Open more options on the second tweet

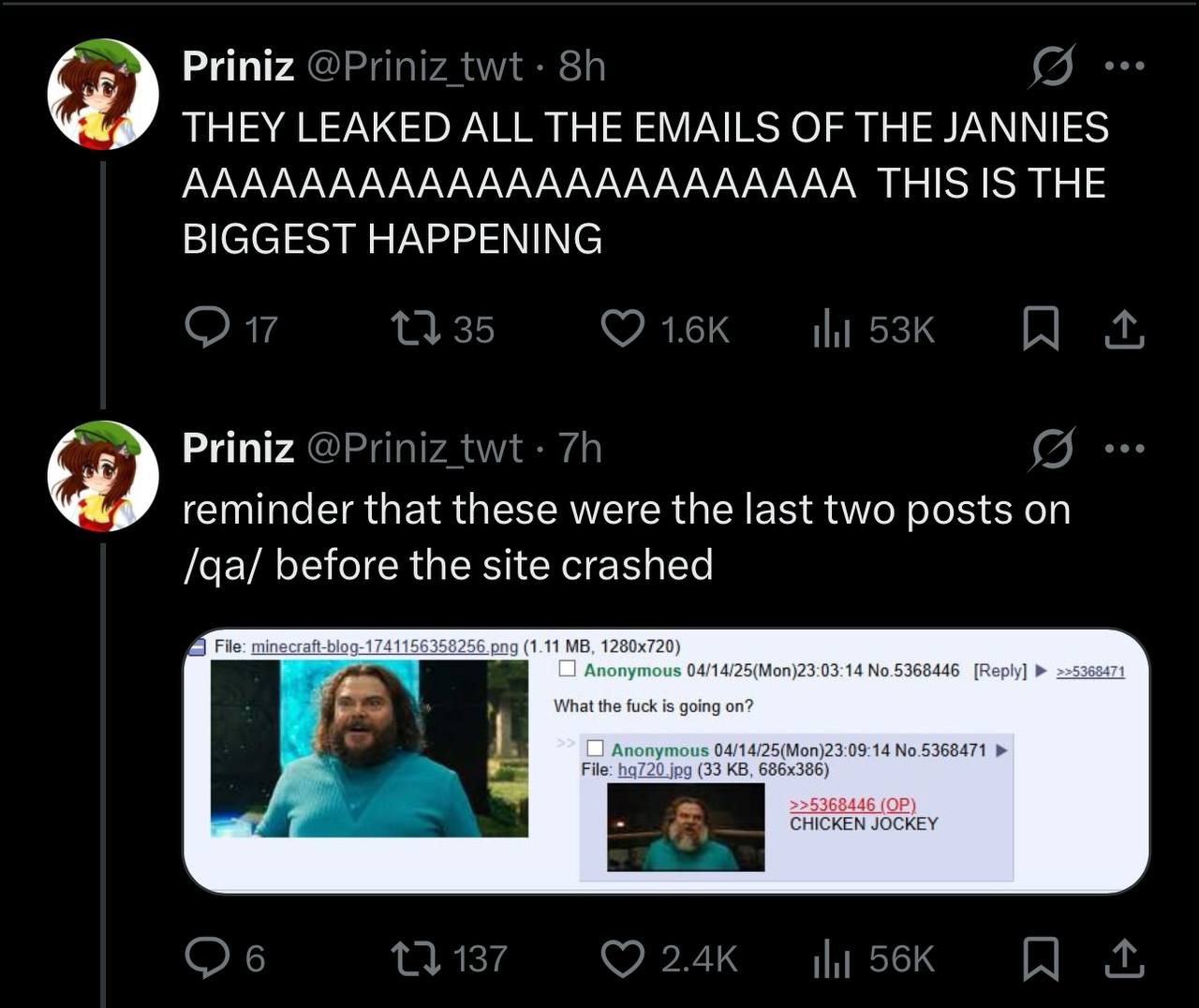[x=1124, y=449]
